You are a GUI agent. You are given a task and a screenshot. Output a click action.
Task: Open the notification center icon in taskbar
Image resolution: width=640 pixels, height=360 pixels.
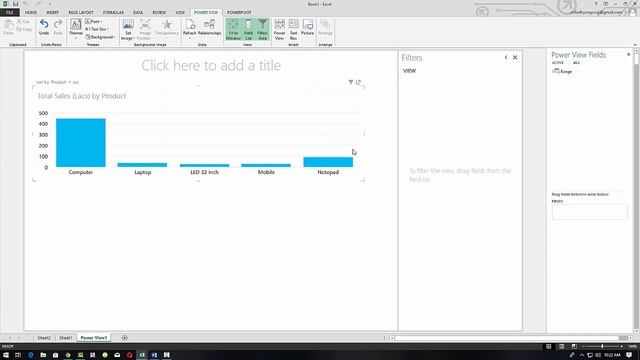click(x=629, y=355)
